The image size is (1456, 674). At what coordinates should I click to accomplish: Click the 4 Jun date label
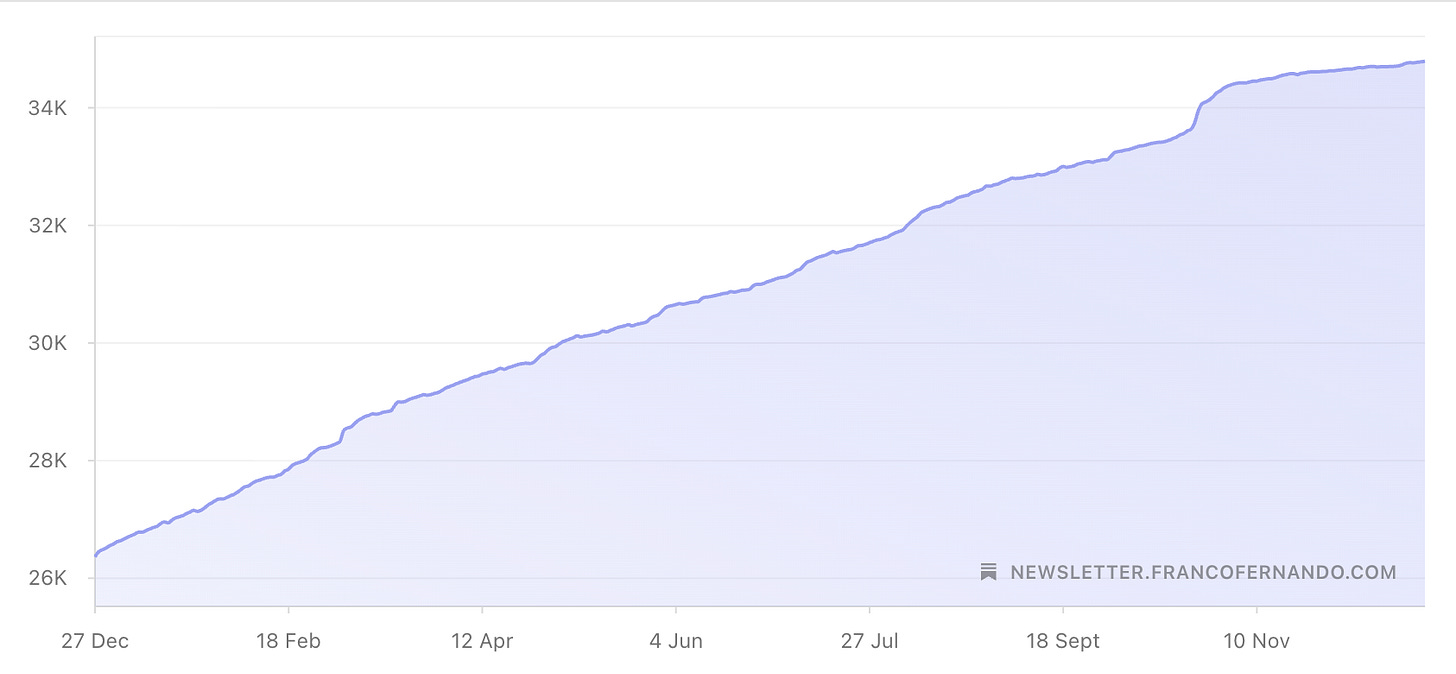[676, 641]
